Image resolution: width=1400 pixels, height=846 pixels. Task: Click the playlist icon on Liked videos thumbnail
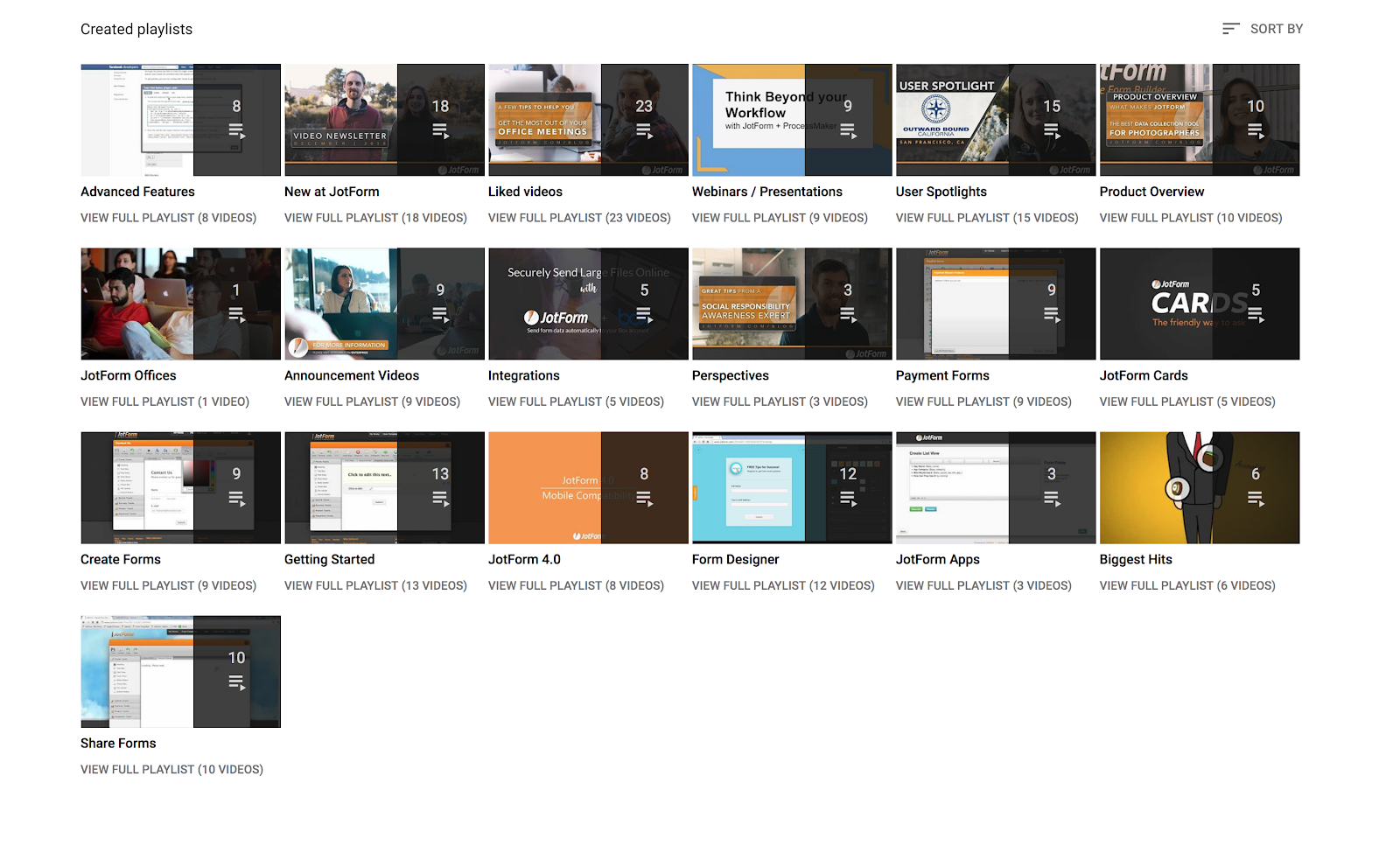coord(644,131)
